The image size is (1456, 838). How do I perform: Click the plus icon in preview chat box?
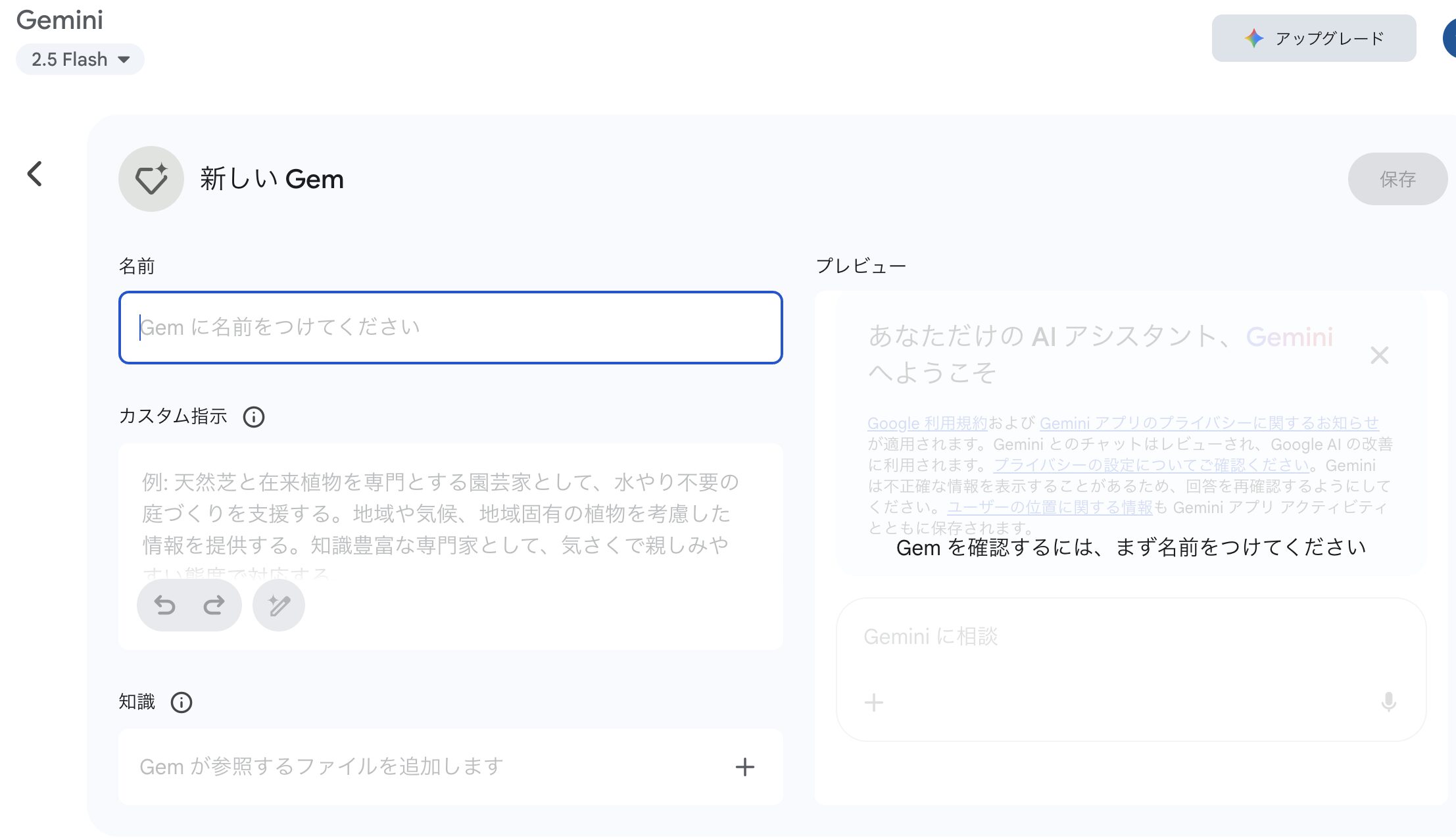click(874, 702)
